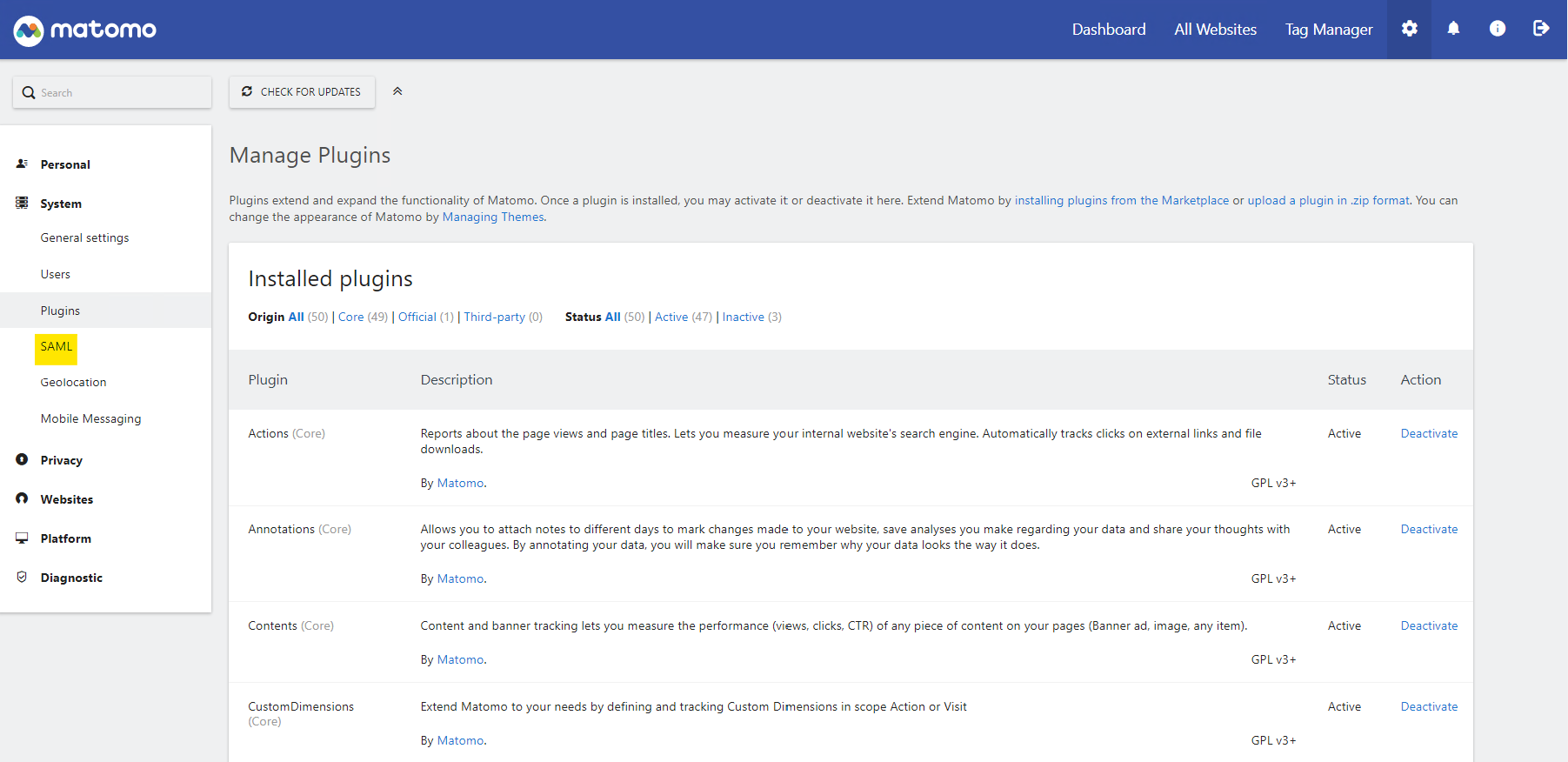
Task: Filter Origin by All
Action: pos(297,317)
